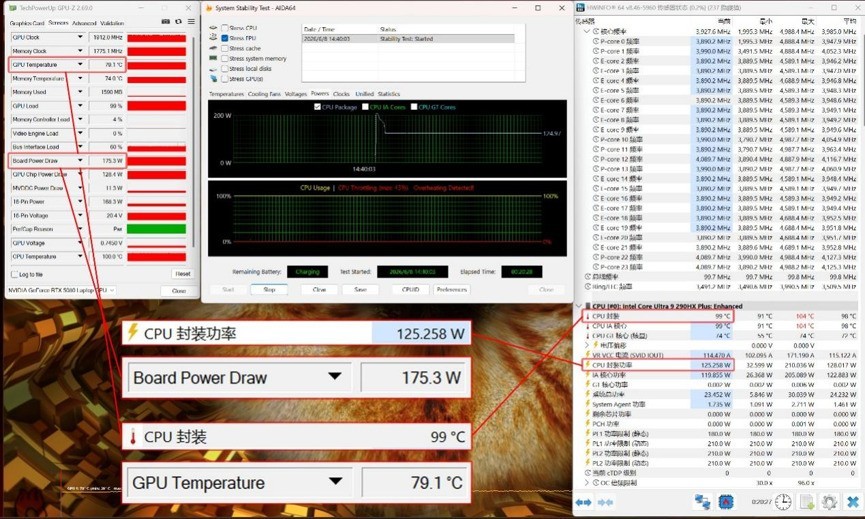Screen dimensions: 865x519
Task: Open HWiNFO settings gear icon
Action: click(x=829, y=502)
